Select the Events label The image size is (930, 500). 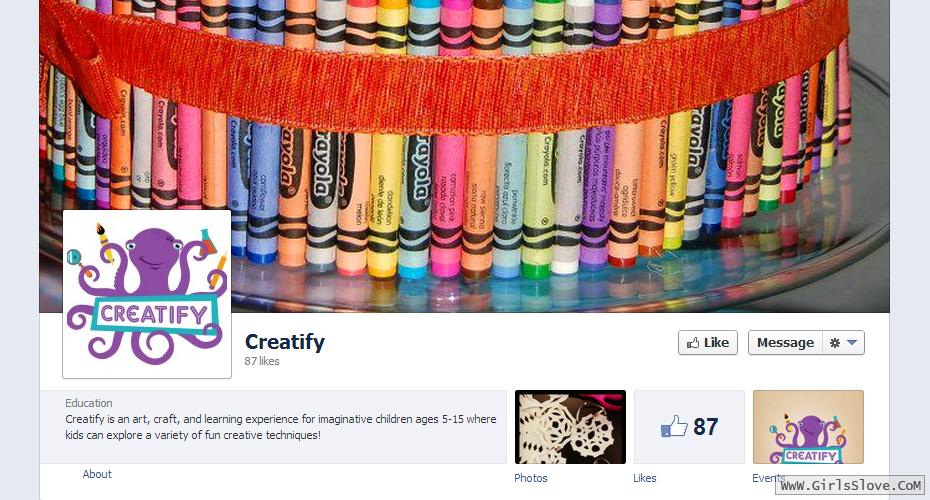tap(769, 478)
